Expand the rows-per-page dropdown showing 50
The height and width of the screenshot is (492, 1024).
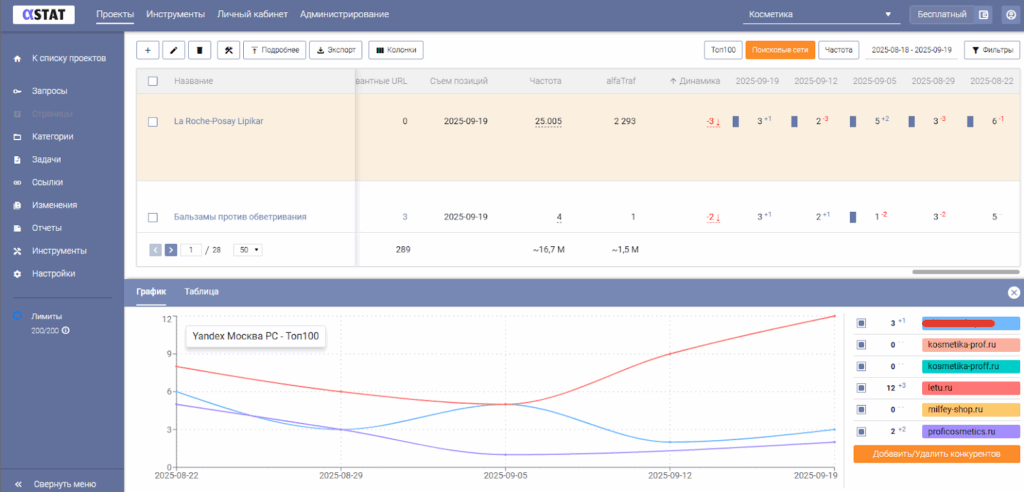click(x=247, y=249)
